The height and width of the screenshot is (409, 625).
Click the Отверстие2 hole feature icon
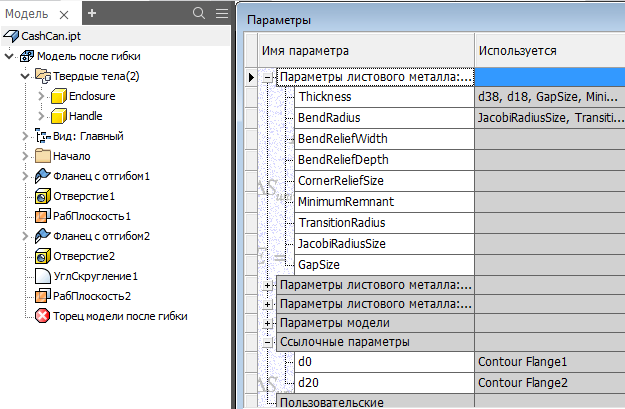tap(43, 256)
